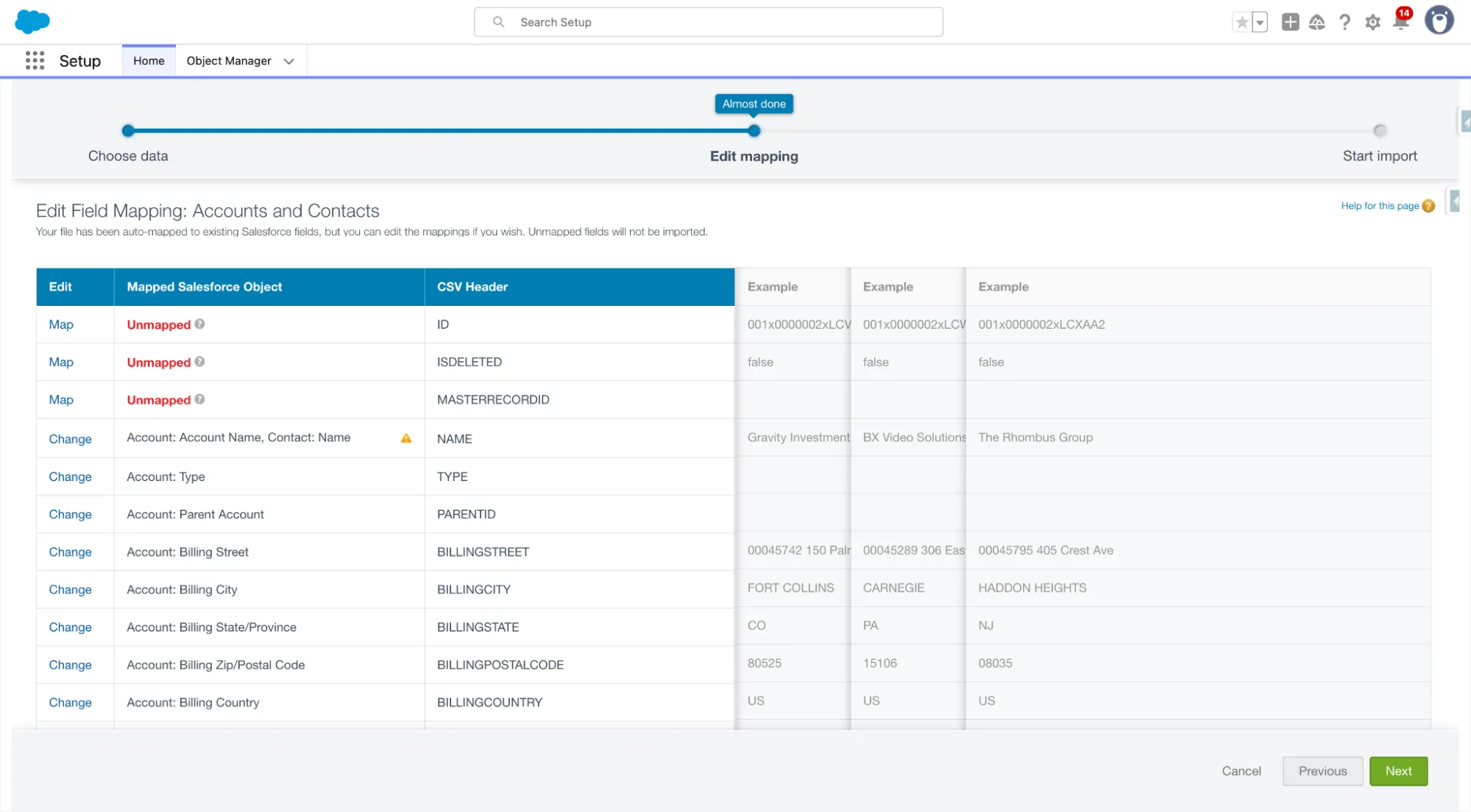Click the green Next button
Screen dimensions: 1471x812
tap(1398, 771)
